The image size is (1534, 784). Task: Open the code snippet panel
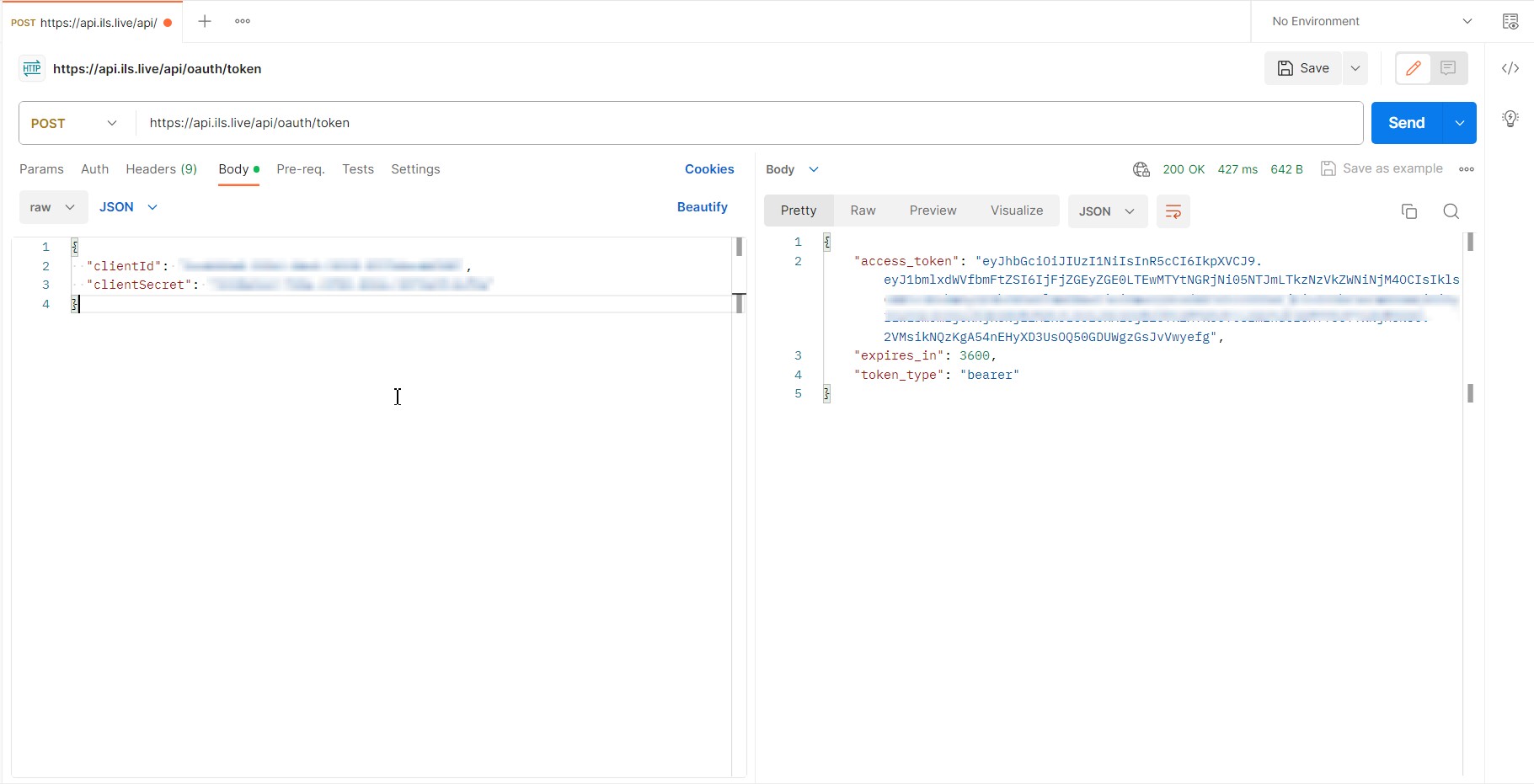pyautogui.click(x=1511, y=68)
